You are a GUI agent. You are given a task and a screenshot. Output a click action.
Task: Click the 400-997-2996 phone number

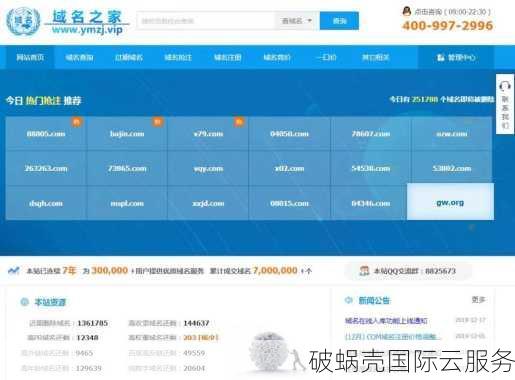[x=448, y=25]
